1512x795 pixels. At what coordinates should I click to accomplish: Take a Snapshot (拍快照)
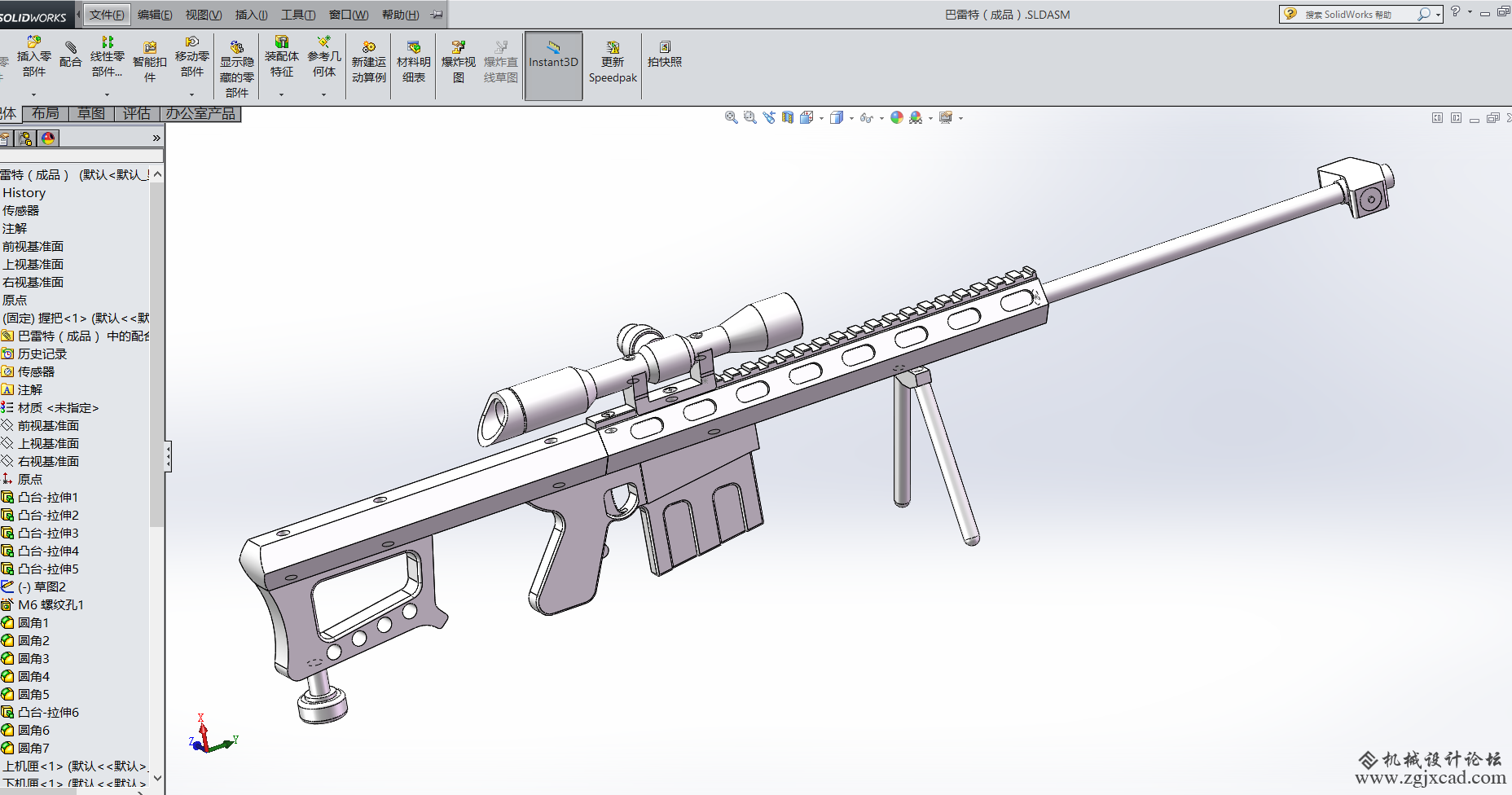coord(665,54)
